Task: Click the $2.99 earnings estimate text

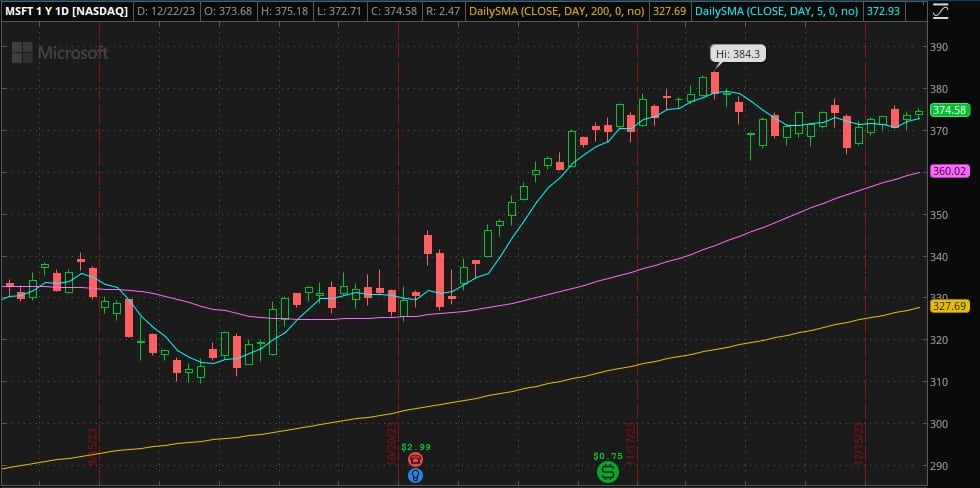Action: click(x=416, y=447)
